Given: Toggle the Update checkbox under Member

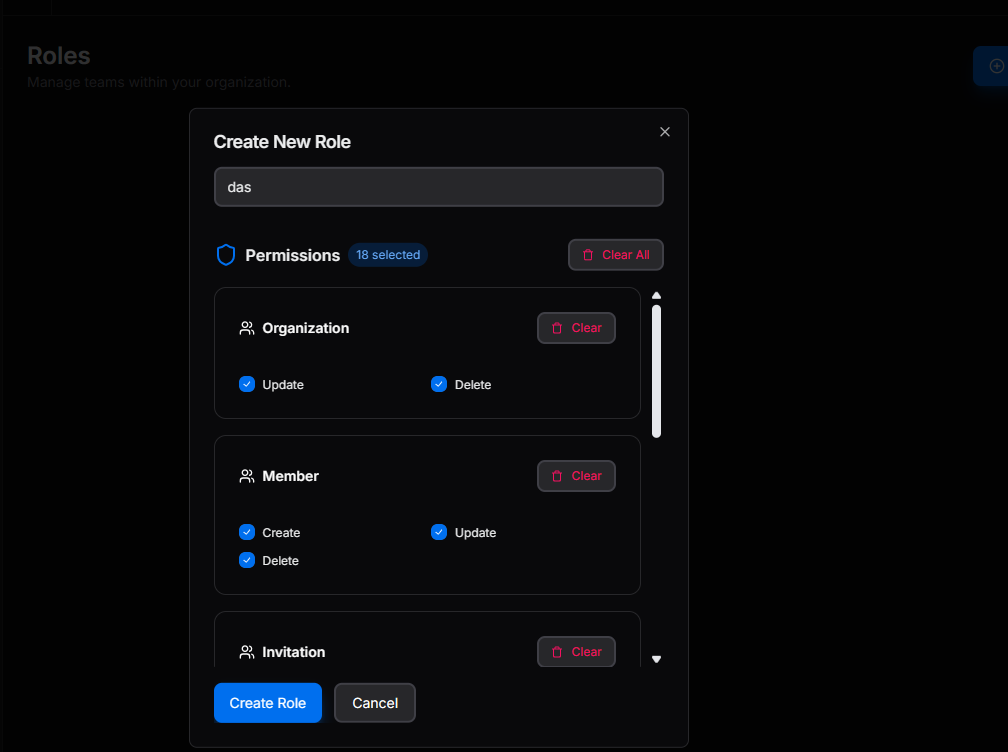Looking at the screenshot, I should pyautogui.click(x=439, y=532).
